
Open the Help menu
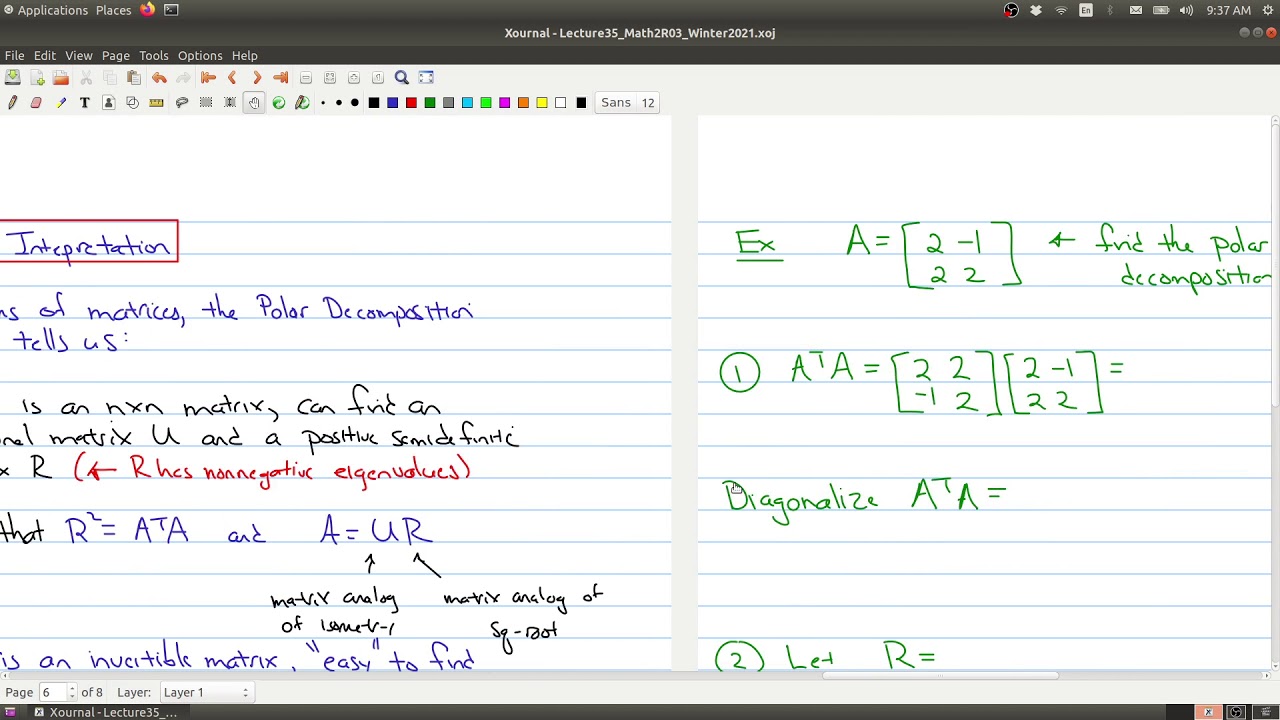245,56
